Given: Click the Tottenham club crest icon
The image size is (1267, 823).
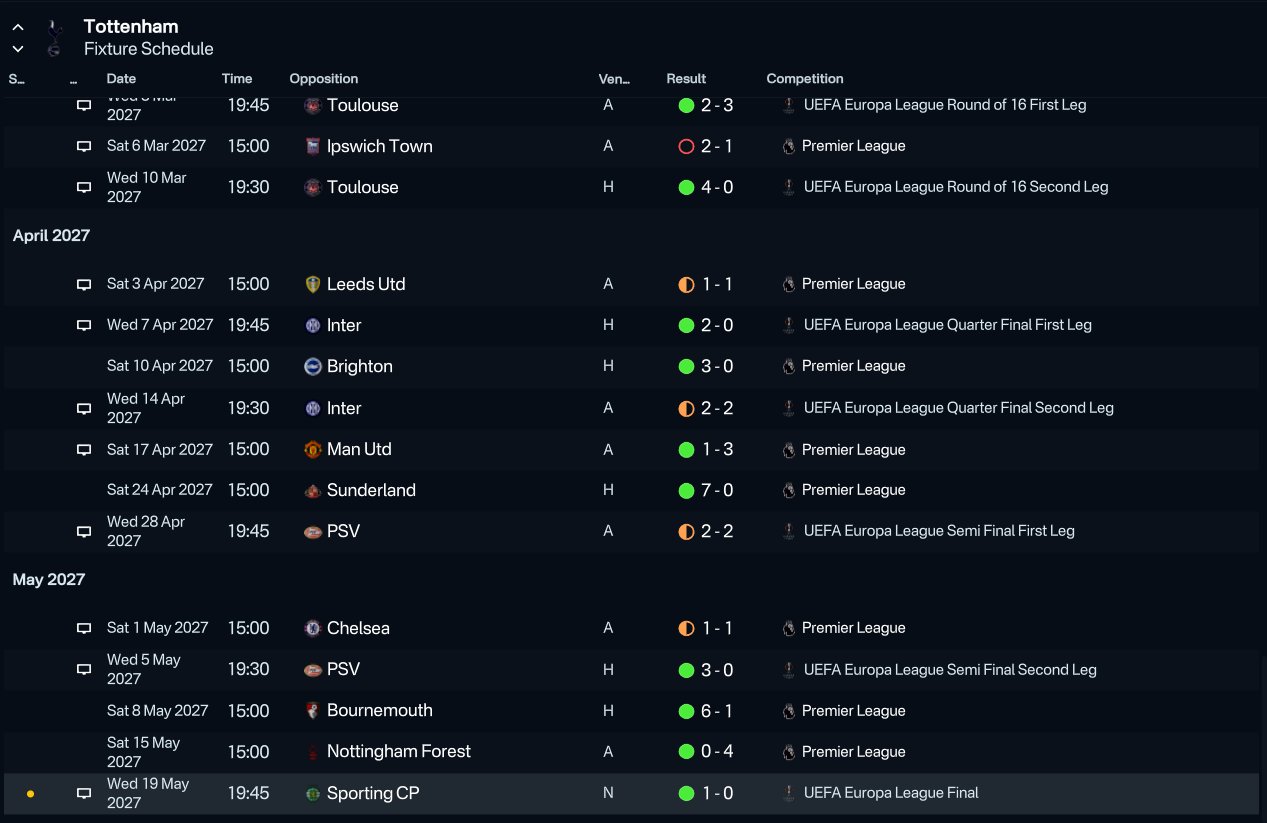Looking at the screenshot, I should coord(53,40).
